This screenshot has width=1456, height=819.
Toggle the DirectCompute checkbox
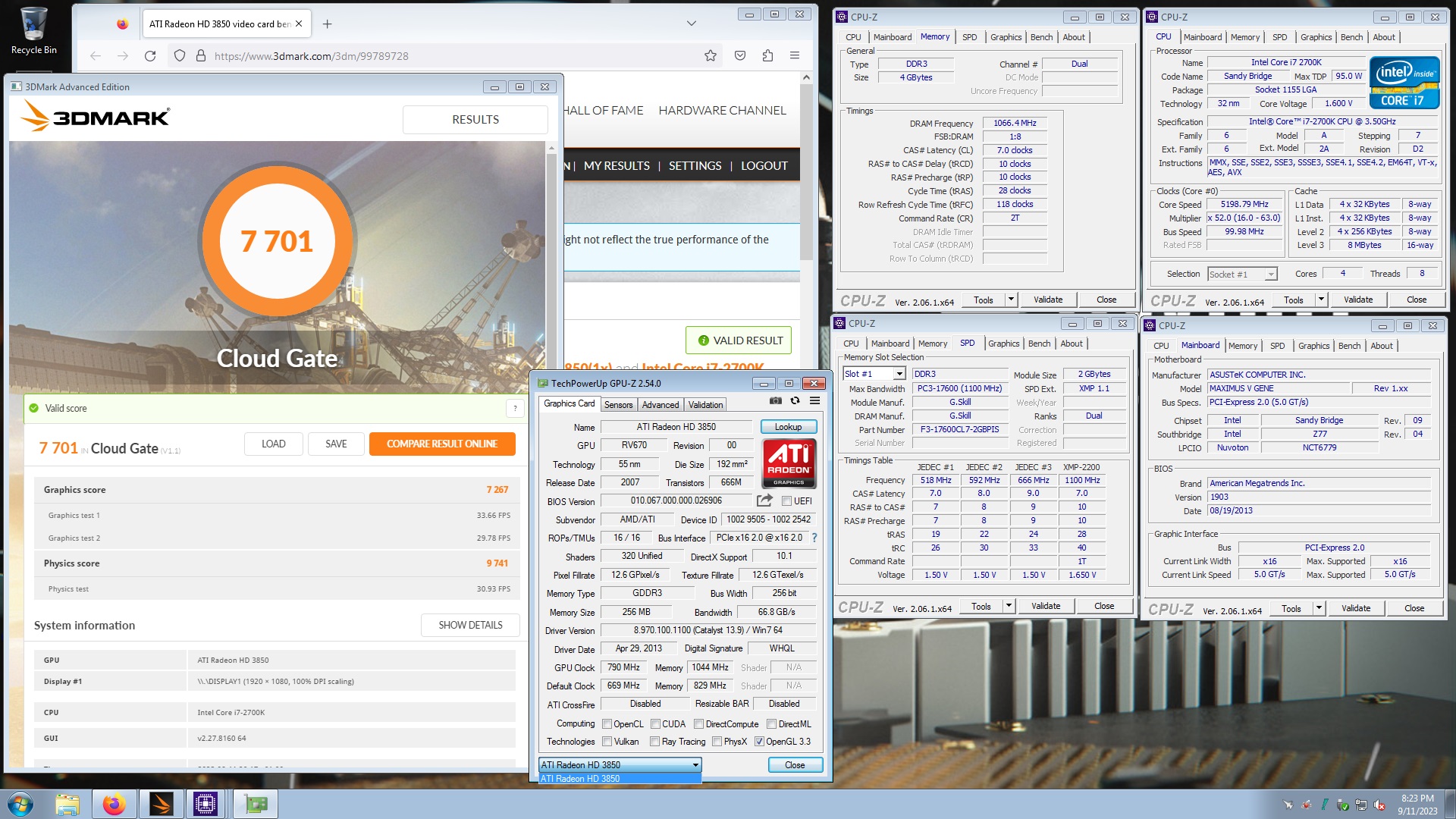coord(698,724)
